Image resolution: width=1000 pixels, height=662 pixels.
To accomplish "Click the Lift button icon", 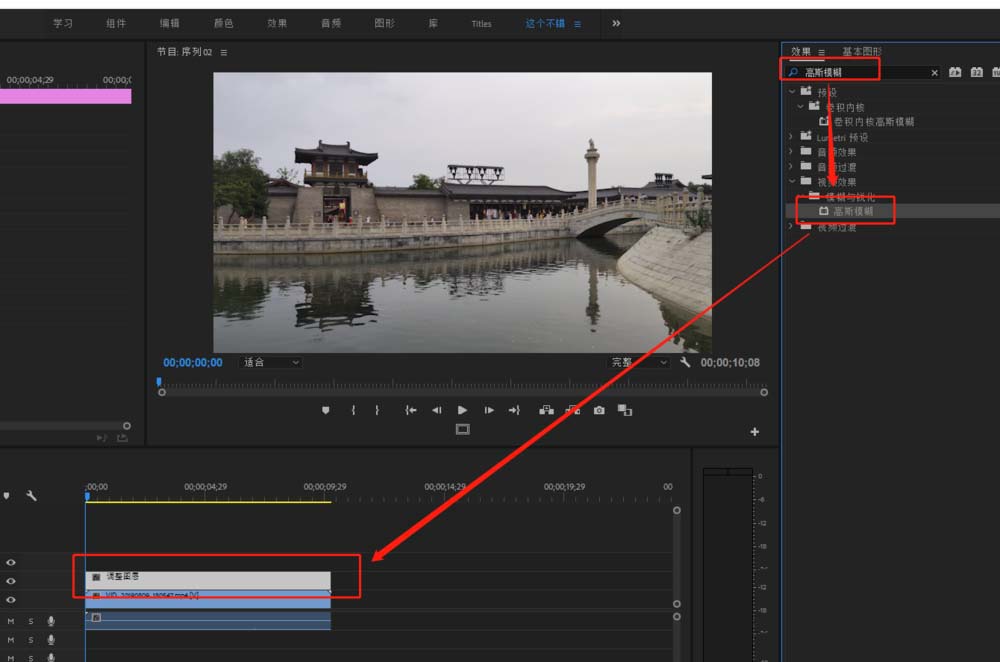I will click(x=546, y=410).
